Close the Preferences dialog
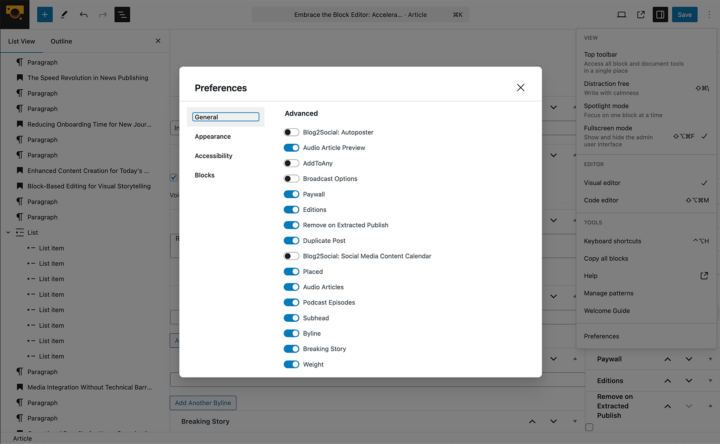Image resolution: width=720 pixels, height=444 pixels. [x=520, y=88]
